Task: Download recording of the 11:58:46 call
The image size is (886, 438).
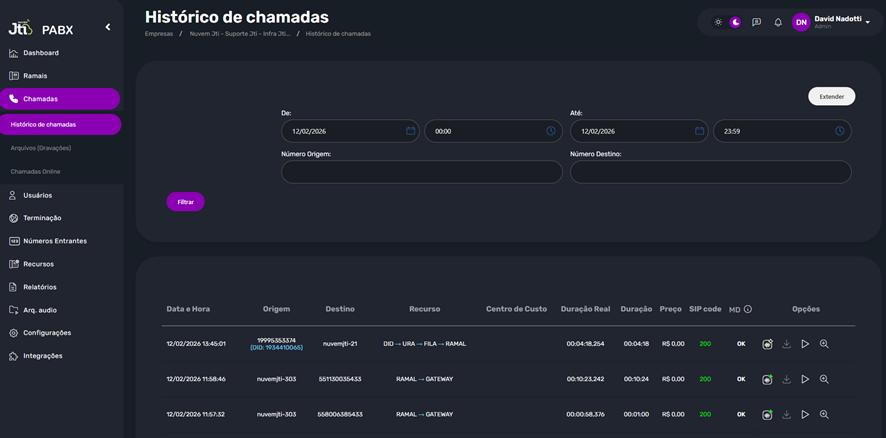Action: tap(786, 379)
